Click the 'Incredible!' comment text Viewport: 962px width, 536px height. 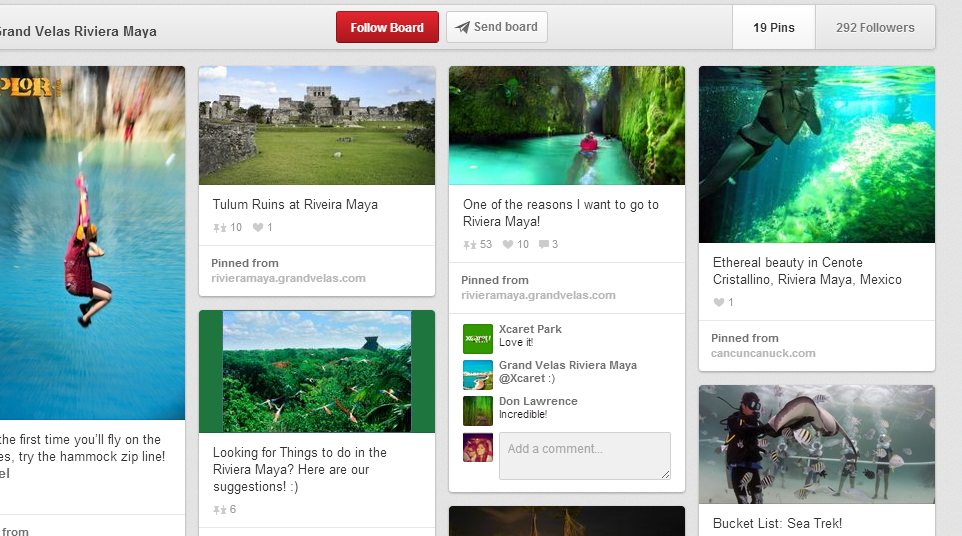pos(523,415)
